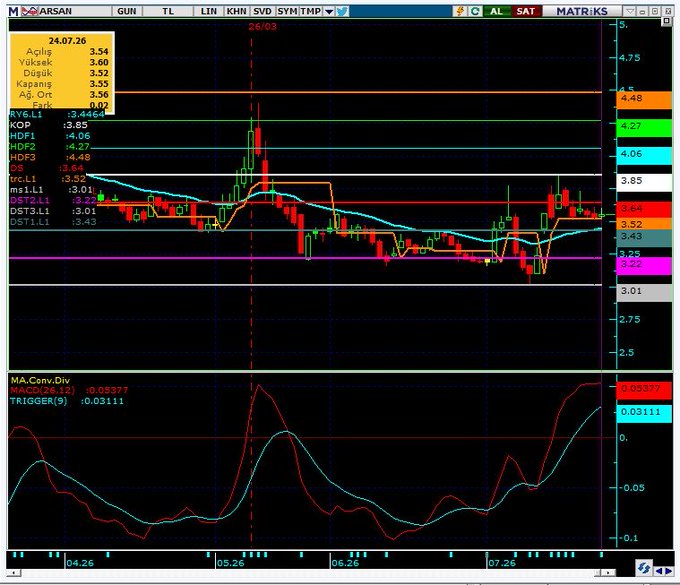Viewport: 680px width, 585px height.
Task: Click the red MACD value 0.05377 label
Action: tap(644, 390)
